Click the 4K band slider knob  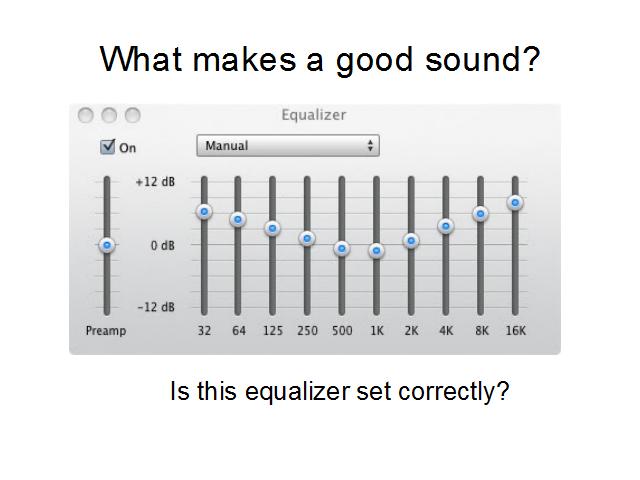(x=446, y=226)
